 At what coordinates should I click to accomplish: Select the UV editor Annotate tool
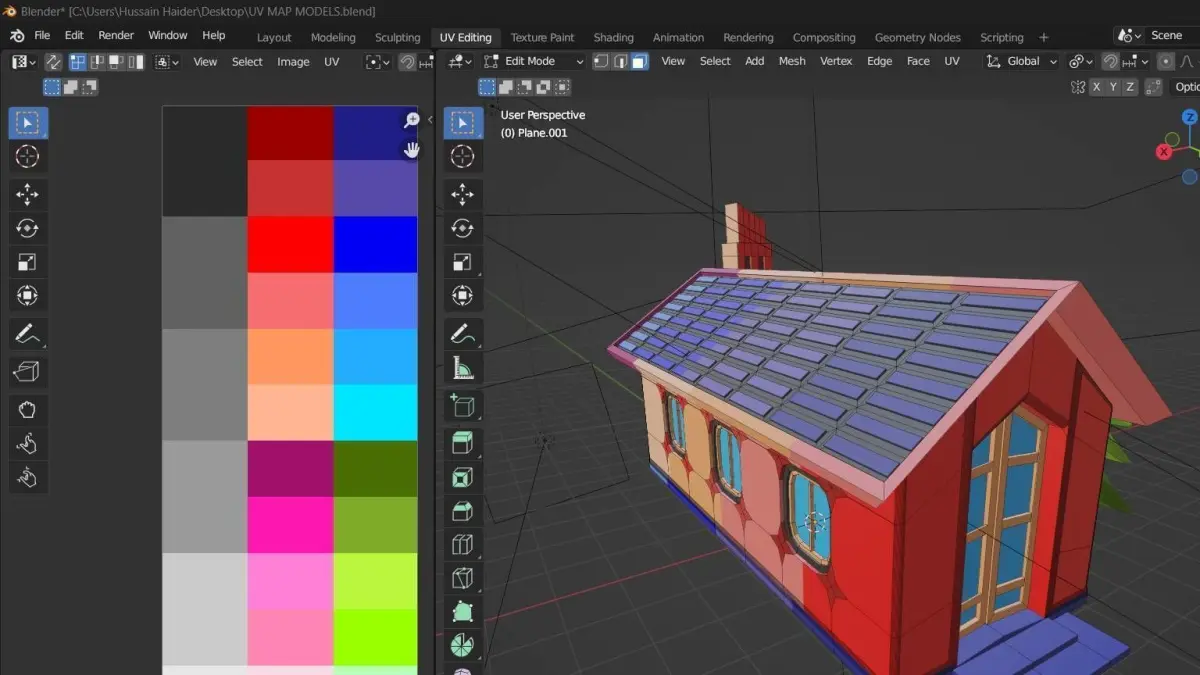pos(27,334)
